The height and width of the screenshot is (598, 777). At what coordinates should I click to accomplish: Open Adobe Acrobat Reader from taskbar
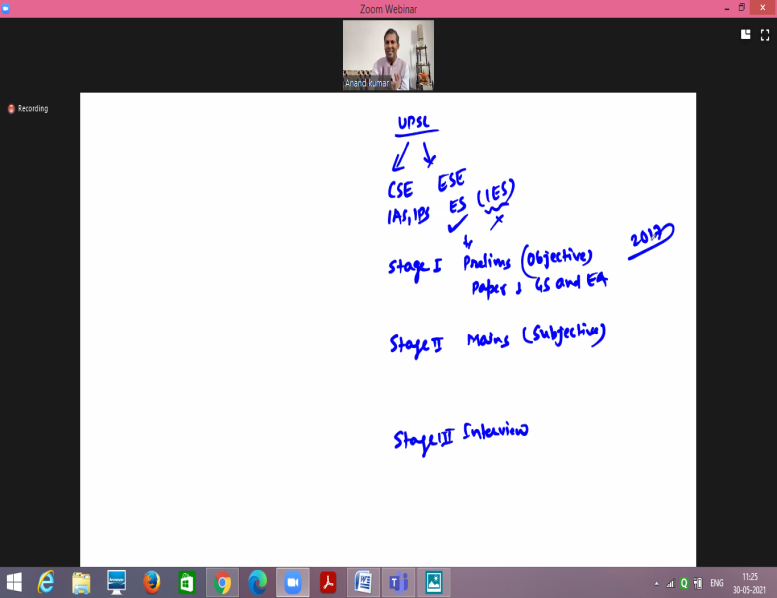click(328, 582)
